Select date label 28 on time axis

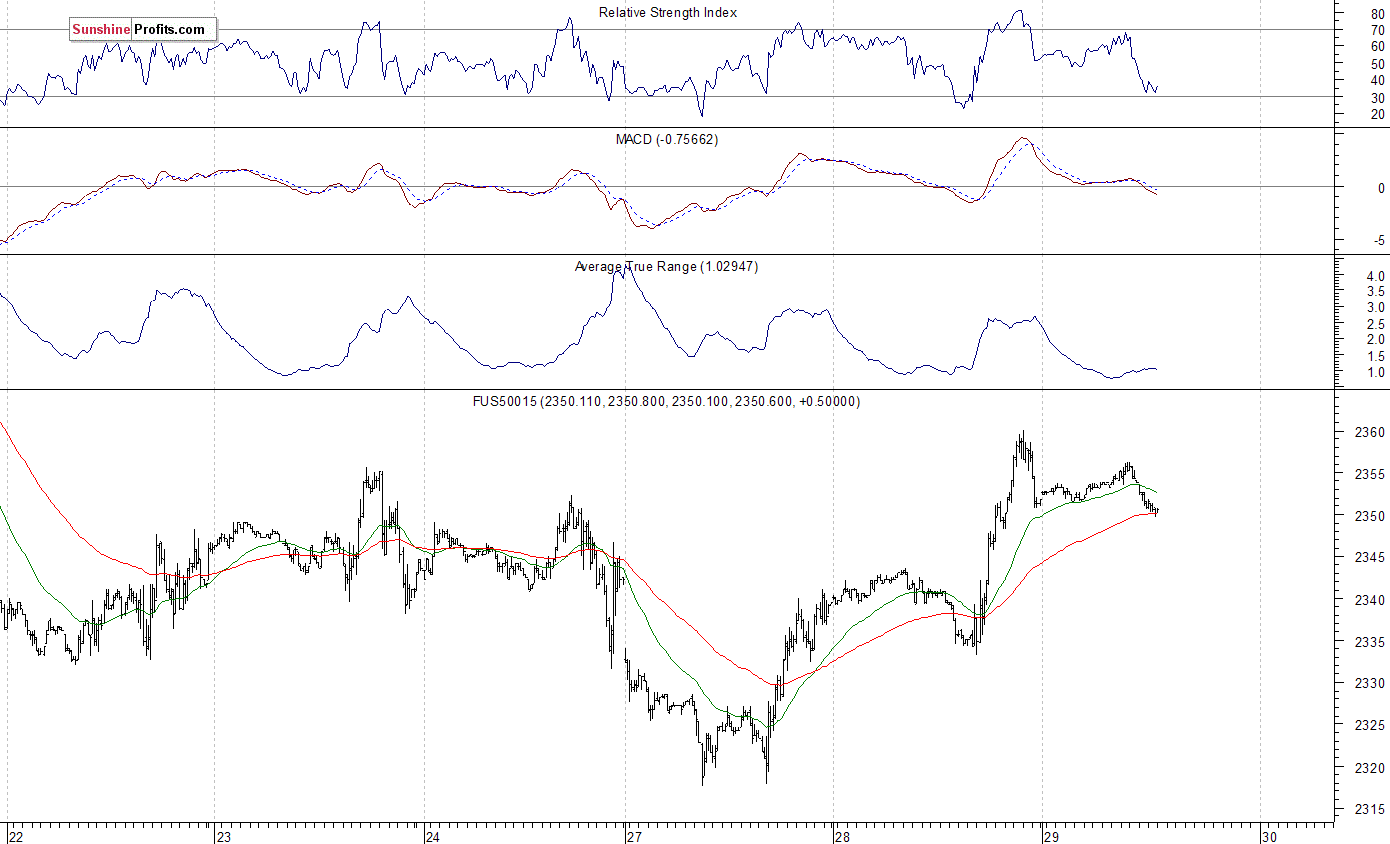click(842, 836)
